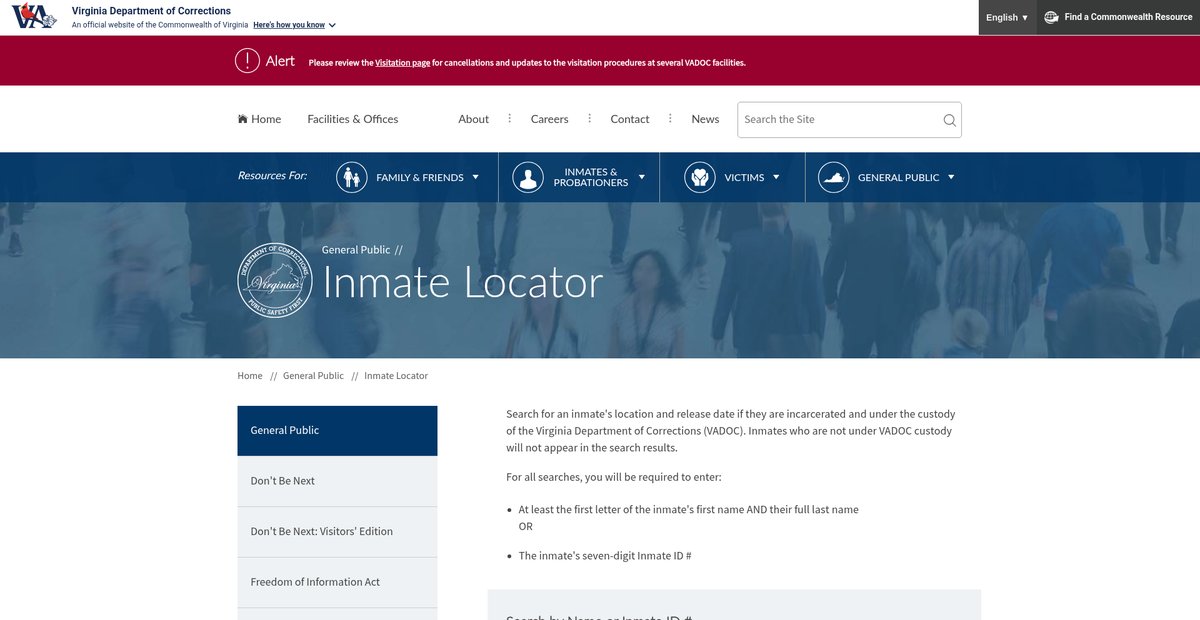Click the globe icon for Commonwealth Resource
This screenshot has height=620, width=1200.
click(1051, 17)
